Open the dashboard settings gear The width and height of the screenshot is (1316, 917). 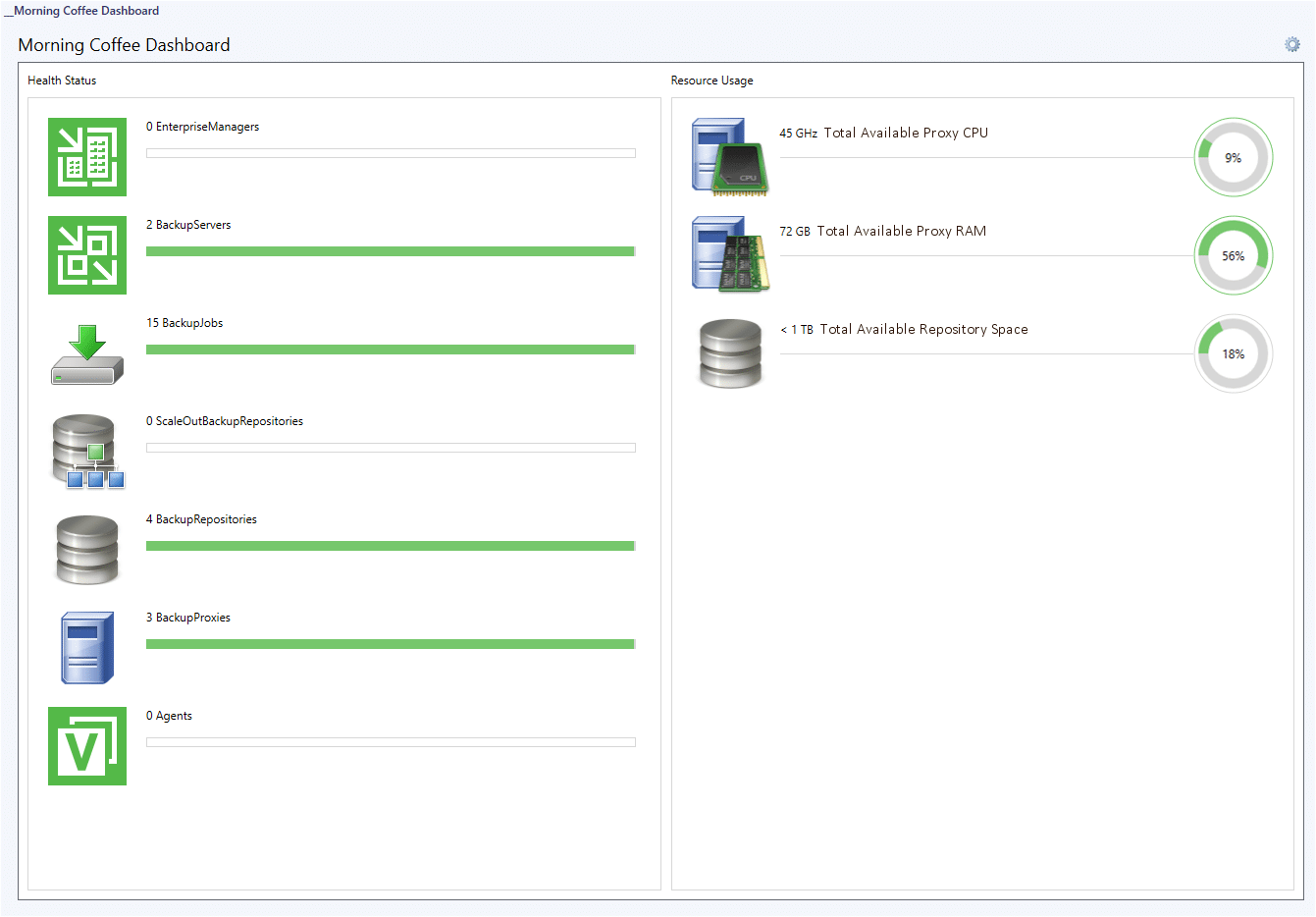point(1292,44)
